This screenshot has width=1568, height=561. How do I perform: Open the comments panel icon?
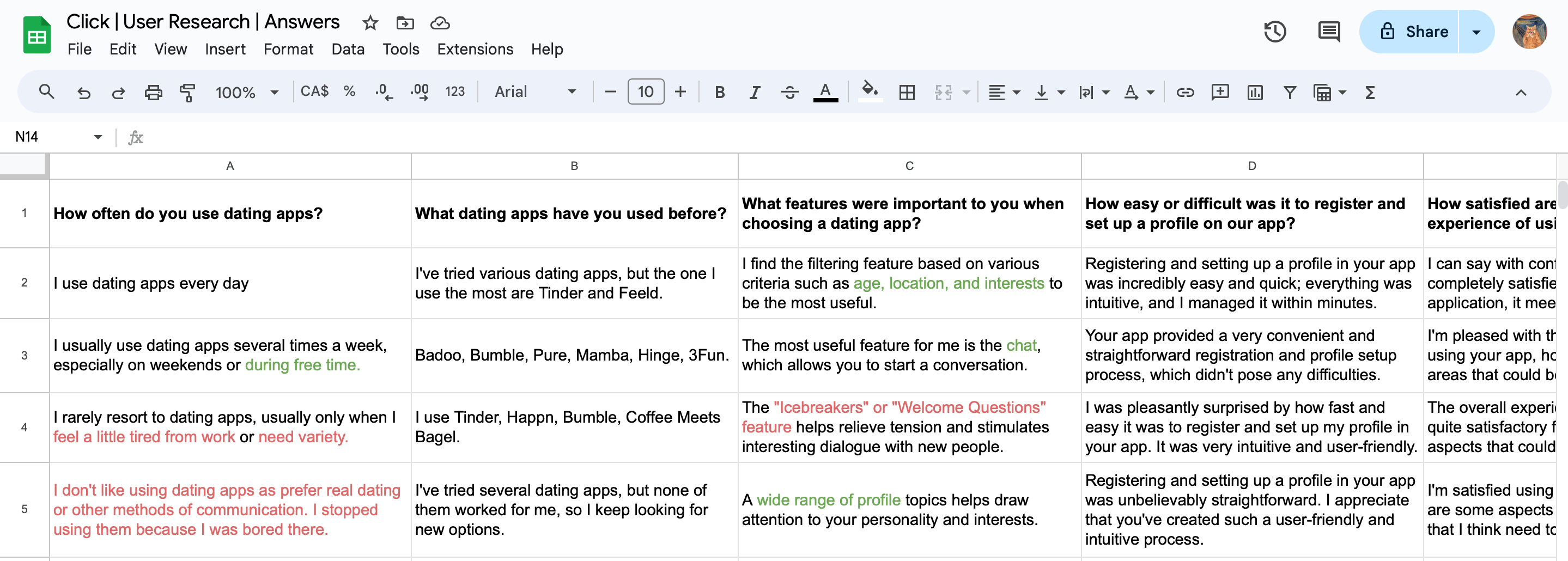coord(1328,32)
